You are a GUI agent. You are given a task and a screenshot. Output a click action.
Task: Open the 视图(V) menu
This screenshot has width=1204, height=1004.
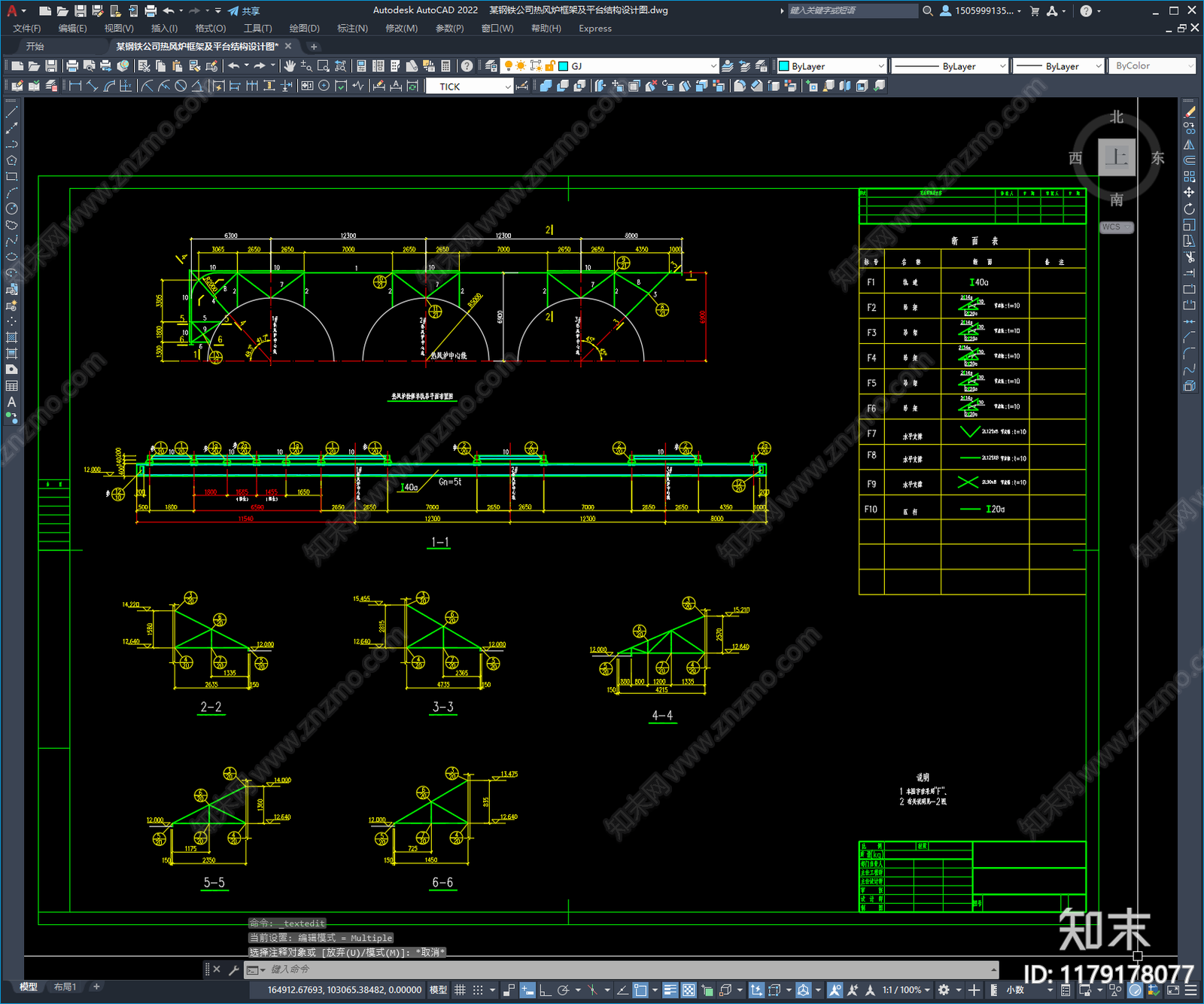(x=119, y=29)
